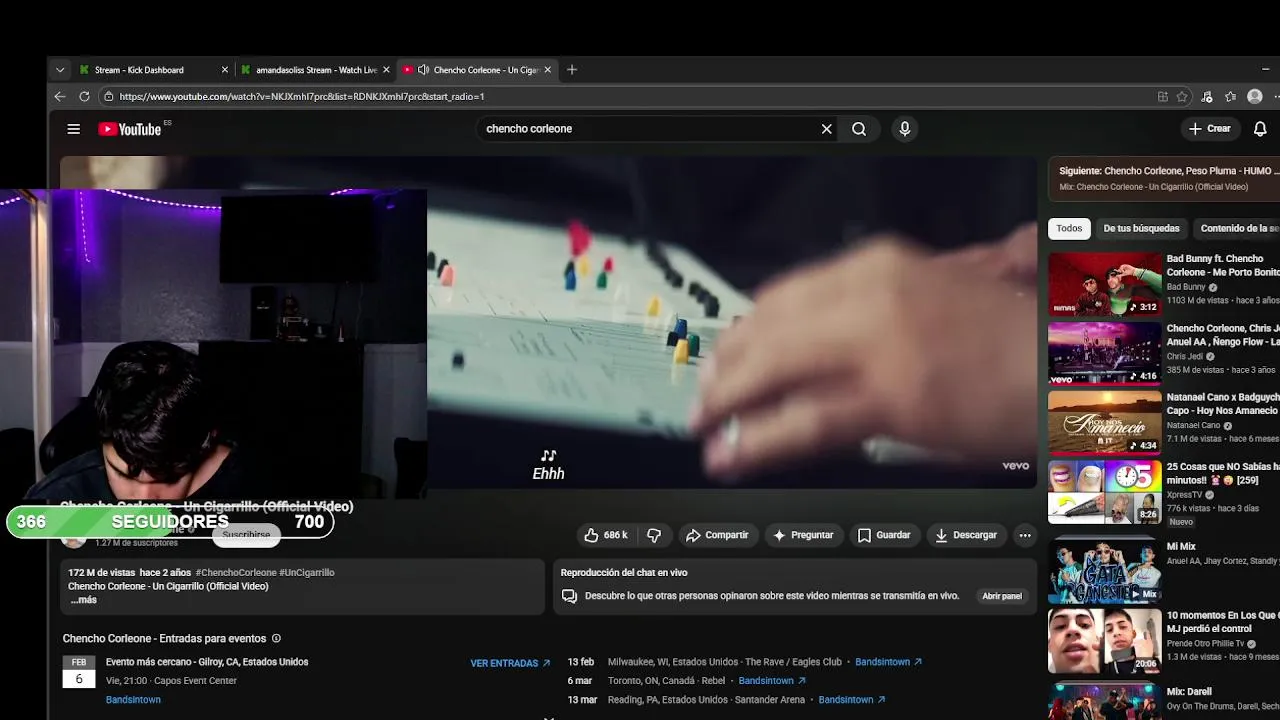
Task: Select the De tus búsquedas chip
Action: [1141, 228]
